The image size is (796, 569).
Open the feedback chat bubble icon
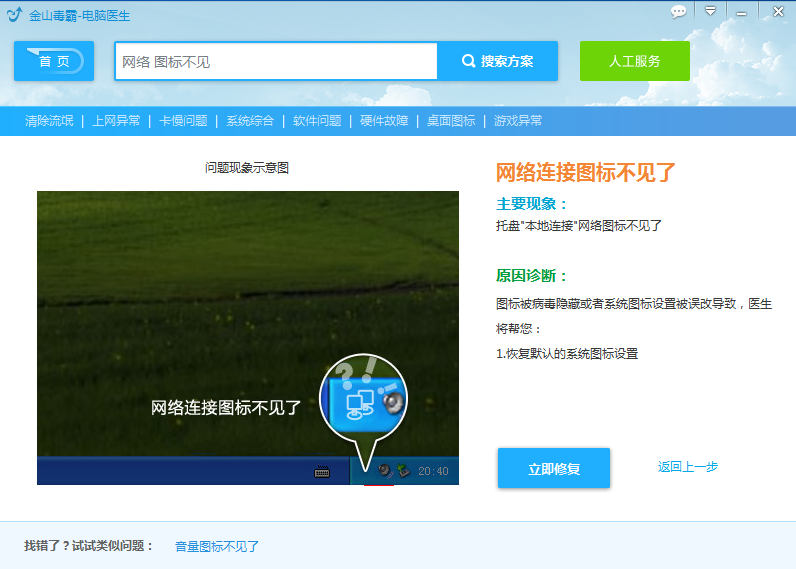point(678,12)
